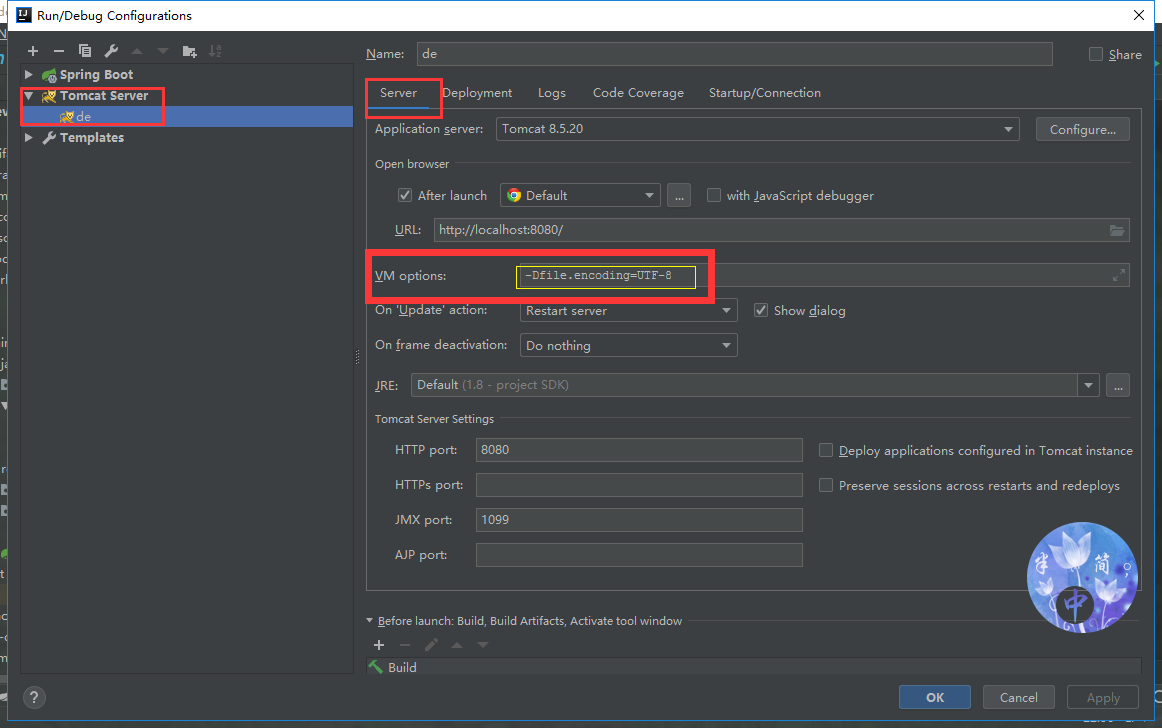Screen dimensions: 1162x728
Task: Open browser selection ellipsis button
Action: (x=679, y=196)
